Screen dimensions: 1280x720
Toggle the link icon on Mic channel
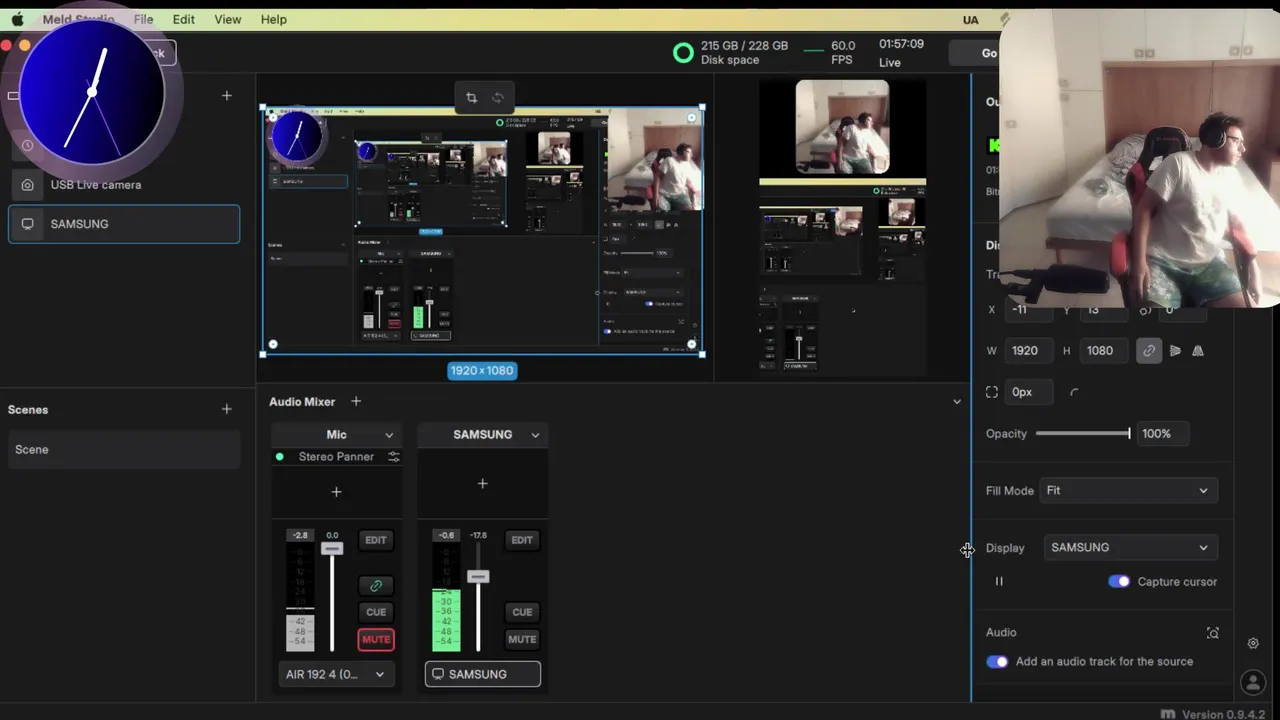pyautogui.click(x=376, y=586)
